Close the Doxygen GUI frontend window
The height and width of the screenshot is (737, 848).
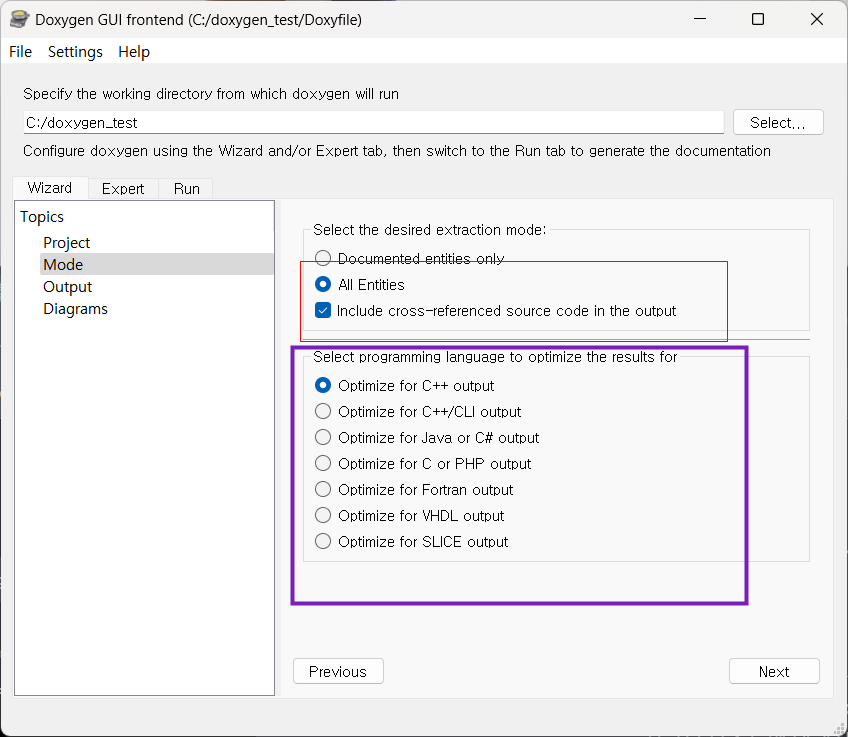pos(816,19)
